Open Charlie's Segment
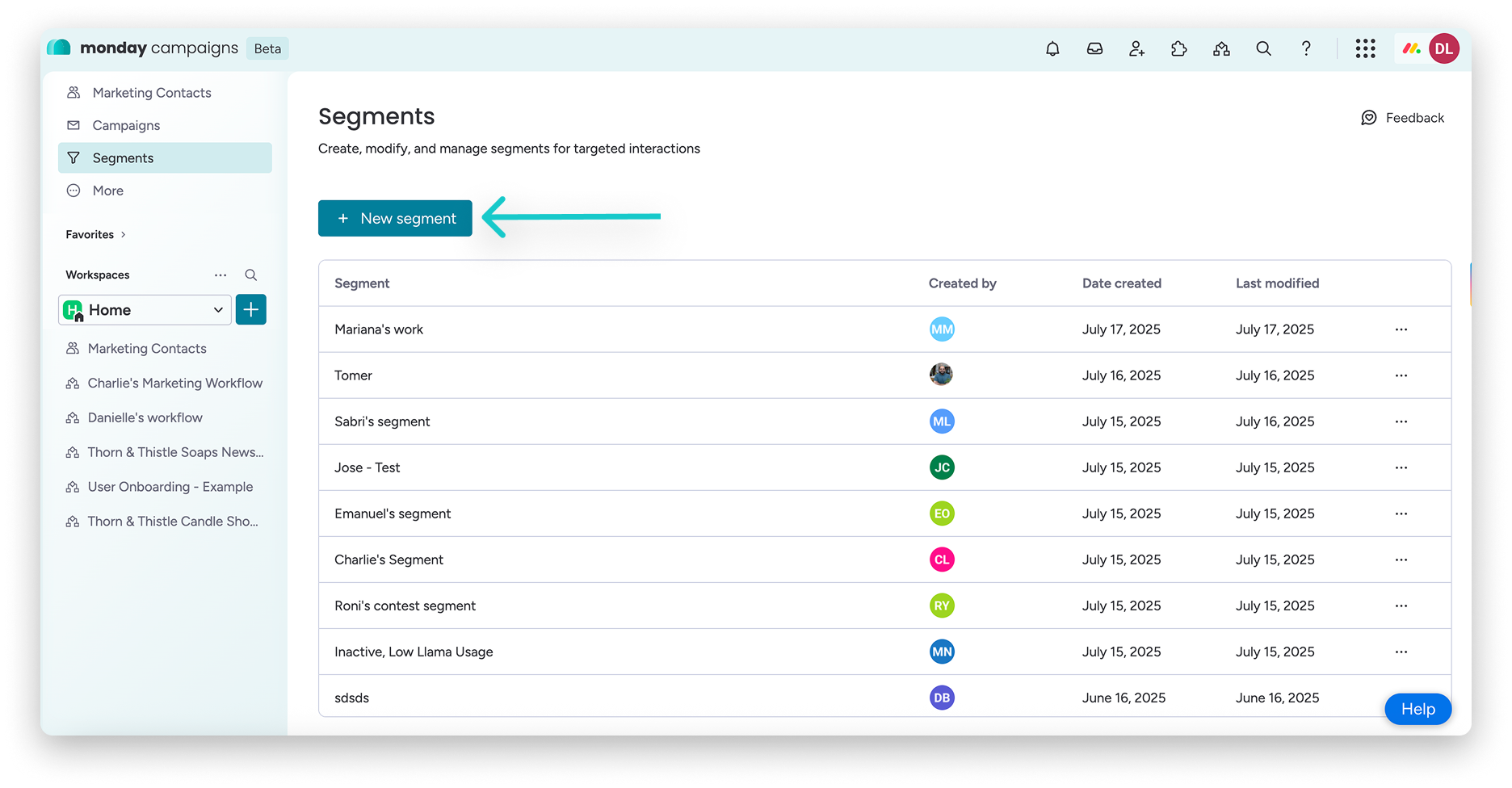This screenshot has width=1512, height=788. click(388, 560)
